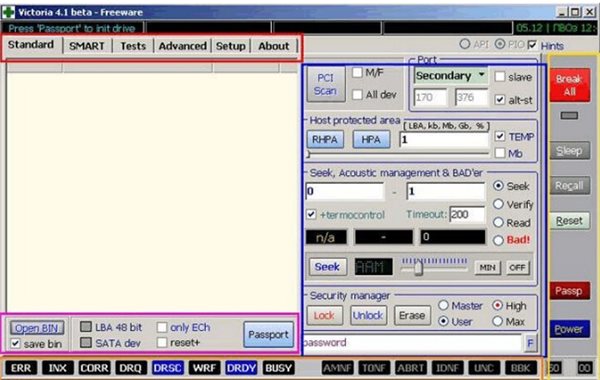Click the small gray LED under Break All
Screen dimensions: 600x380
569,116
